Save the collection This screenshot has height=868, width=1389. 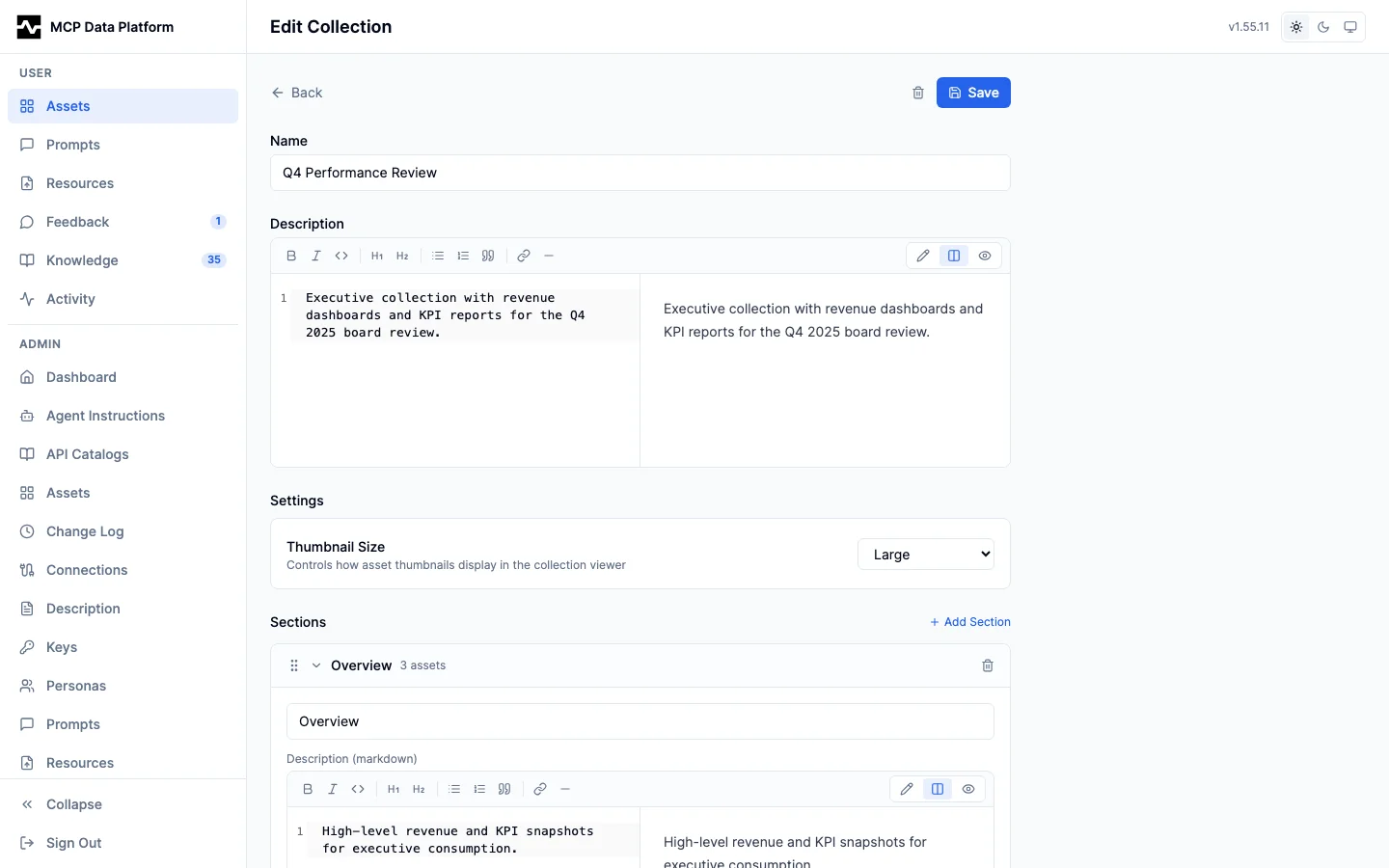[x=973, y=93]
